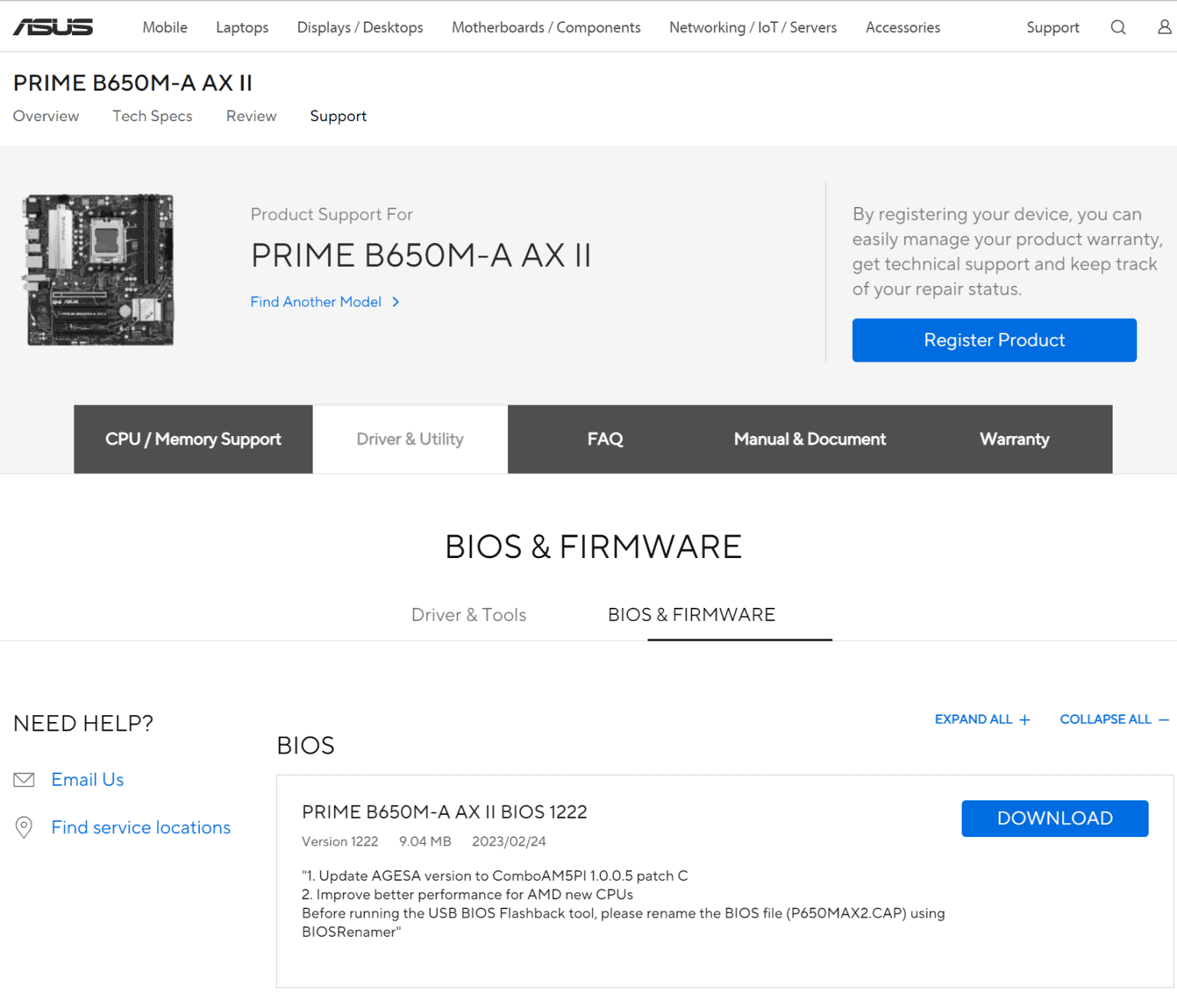Click the chevron next to Find Another Model
The image size is (1177, 1008).
tap(395, 302)
